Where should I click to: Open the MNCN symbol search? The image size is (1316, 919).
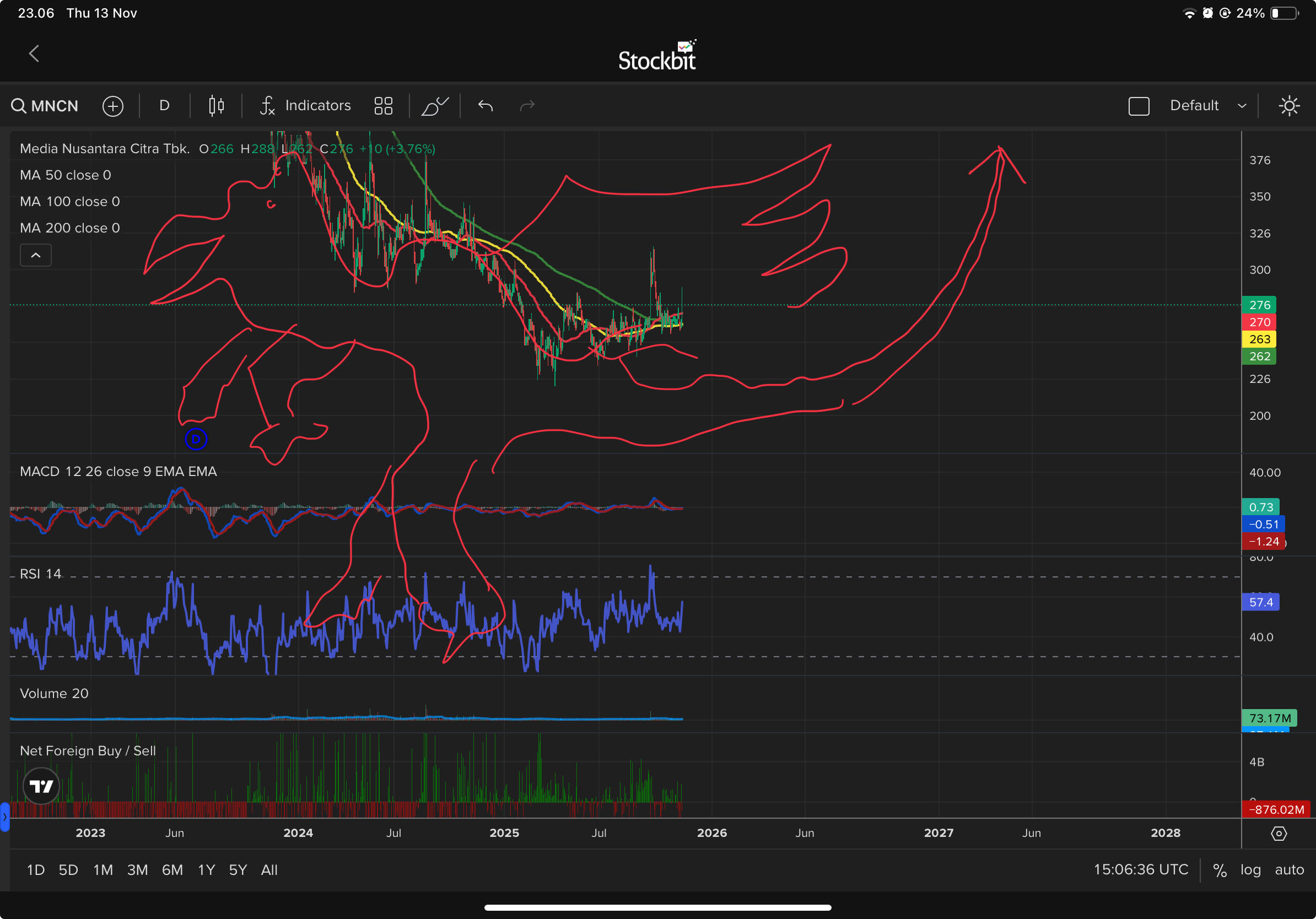45,106
